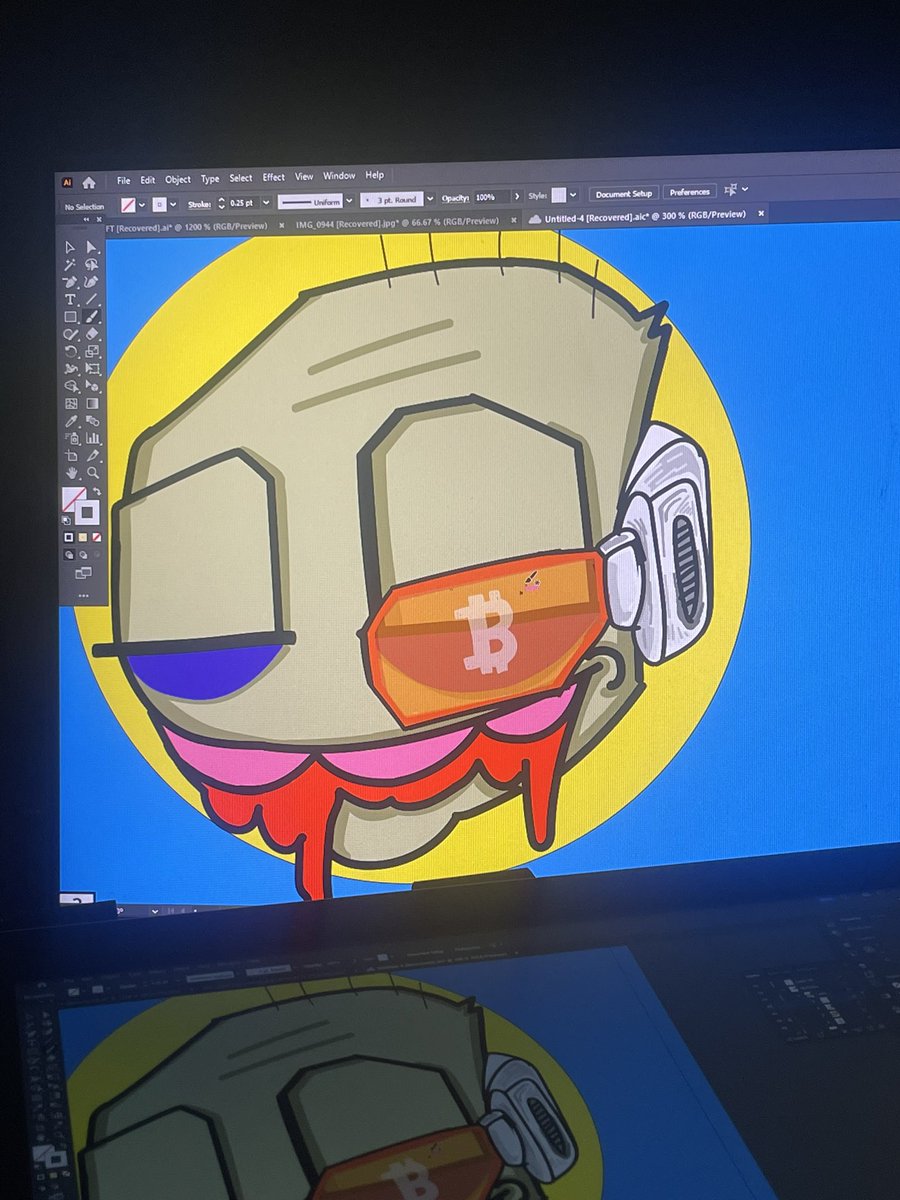900x1200 pixels.
Task: Select the Free Transform tool
Action: (x=92, y=368)
